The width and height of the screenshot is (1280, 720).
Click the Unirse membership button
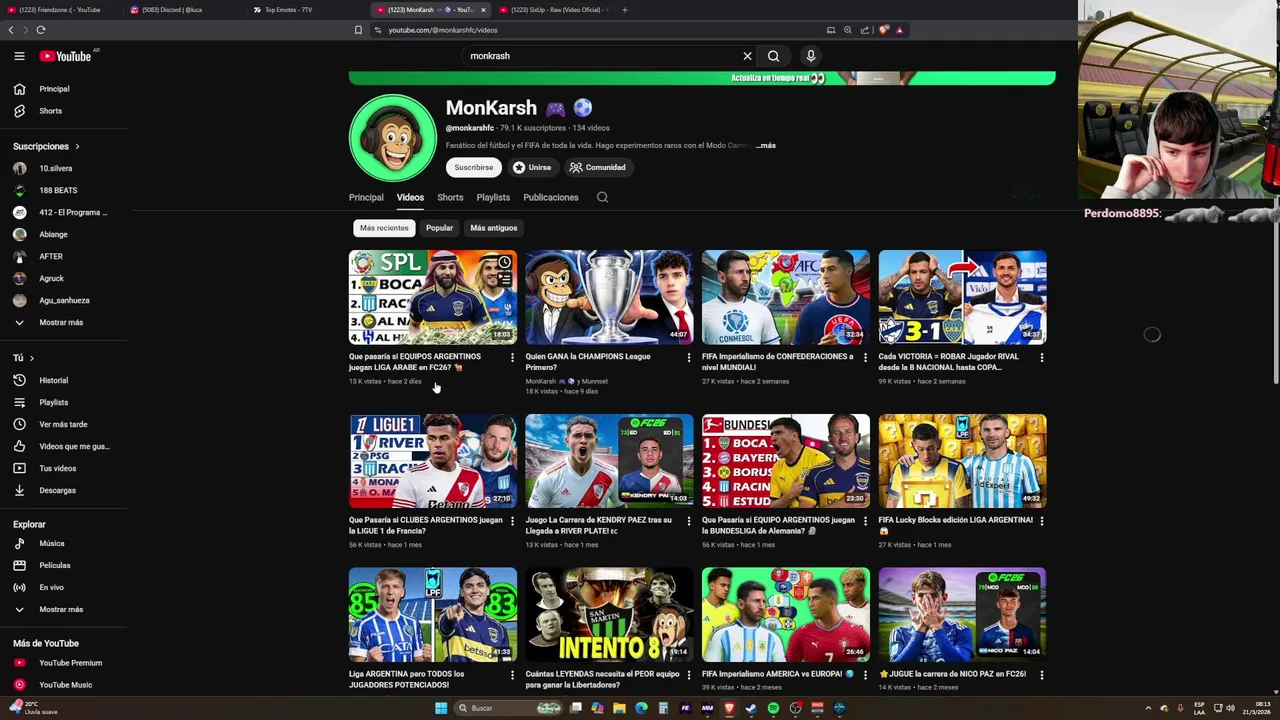tap(532, 168)
